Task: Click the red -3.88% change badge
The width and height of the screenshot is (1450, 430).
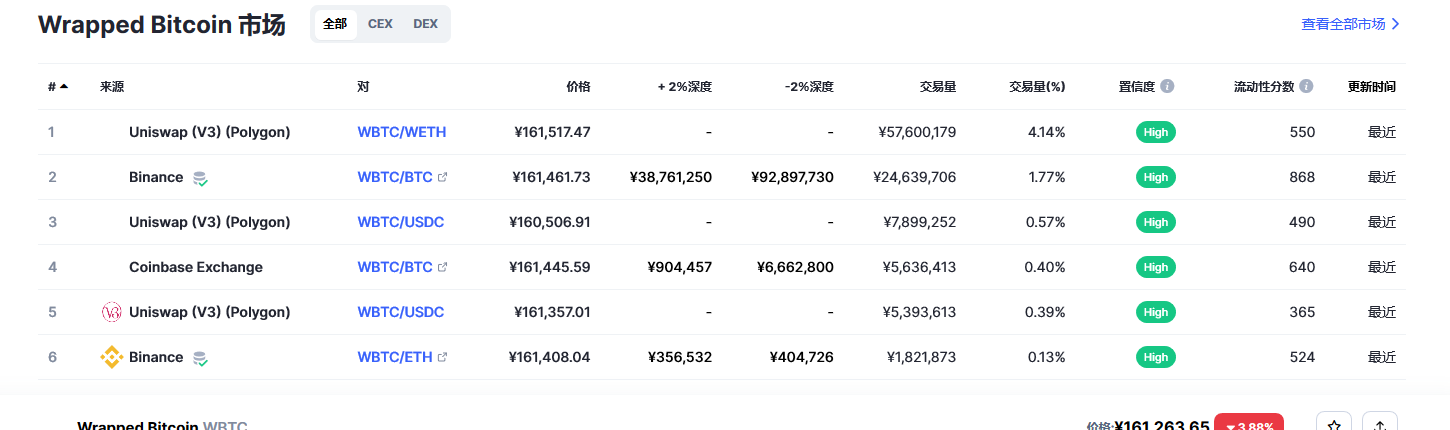Action: point(1249,424)
